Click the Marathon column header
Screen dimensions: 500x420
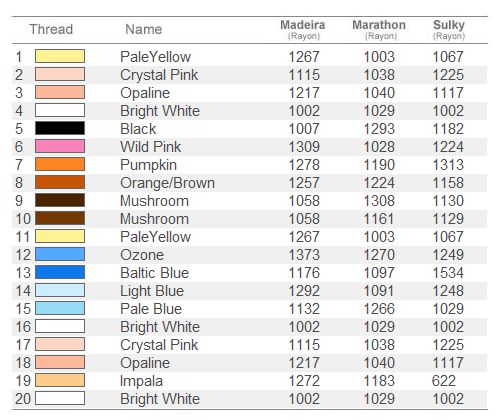(x=379, y=25)
